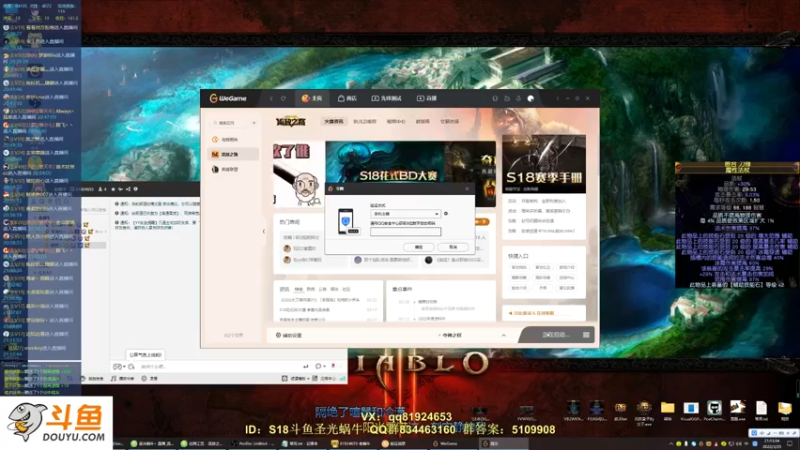The height and width of the screenshot is (450, 800).
Task: Open the first toolbar icon in chat input bar
Action: click(x=117, y=366)
